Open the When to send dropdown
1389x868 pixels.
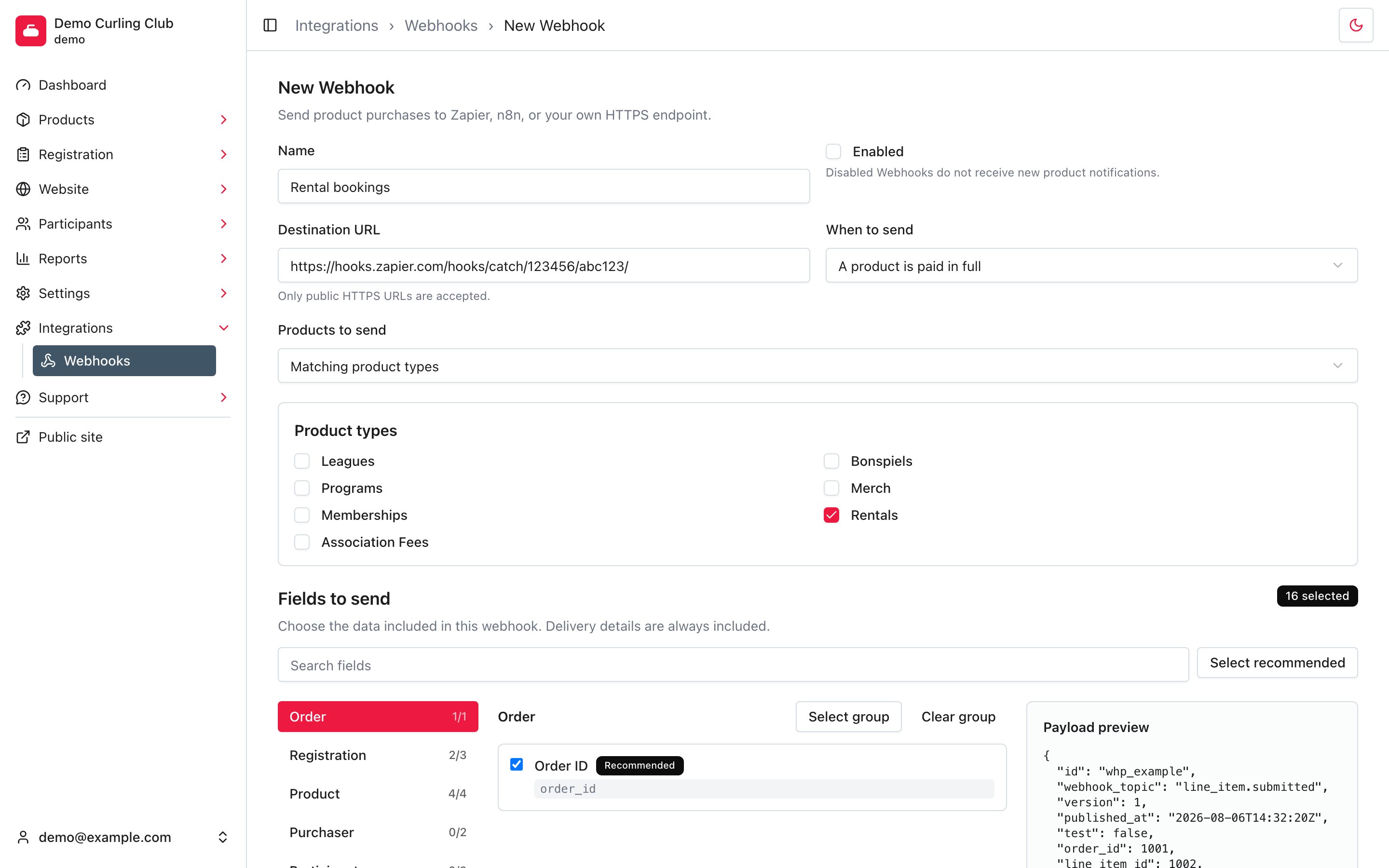tap(1091, 265)
